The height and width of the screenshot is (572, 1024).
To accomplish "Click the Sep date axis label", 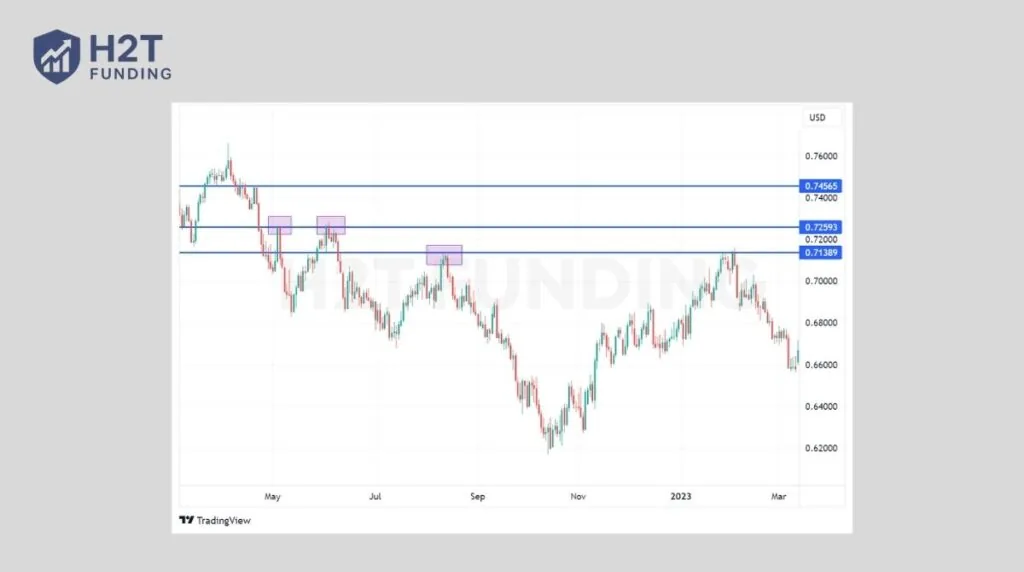I will tap(477, 497).
